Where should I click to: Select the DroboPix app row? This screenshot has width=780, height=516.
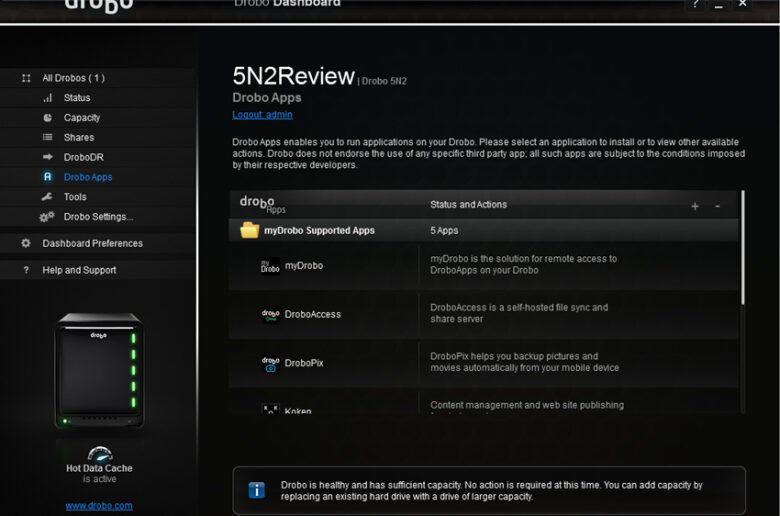(x=484, y=363)
